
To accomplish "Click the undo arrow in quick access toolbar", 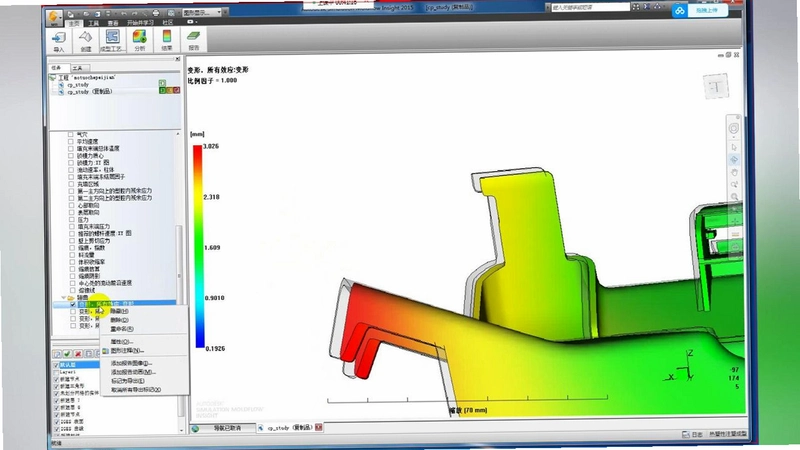I will point(124,13).
